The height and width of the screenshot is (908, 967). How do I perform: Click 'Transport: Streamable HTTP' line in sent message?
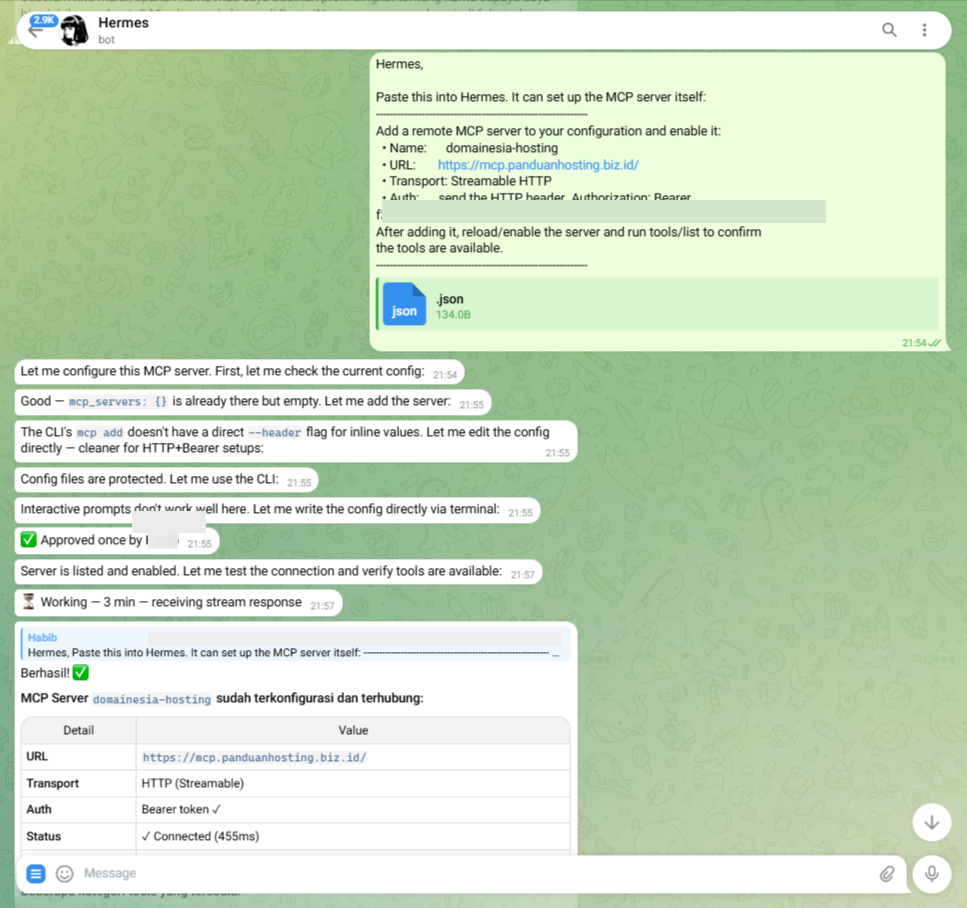point(466,181)
